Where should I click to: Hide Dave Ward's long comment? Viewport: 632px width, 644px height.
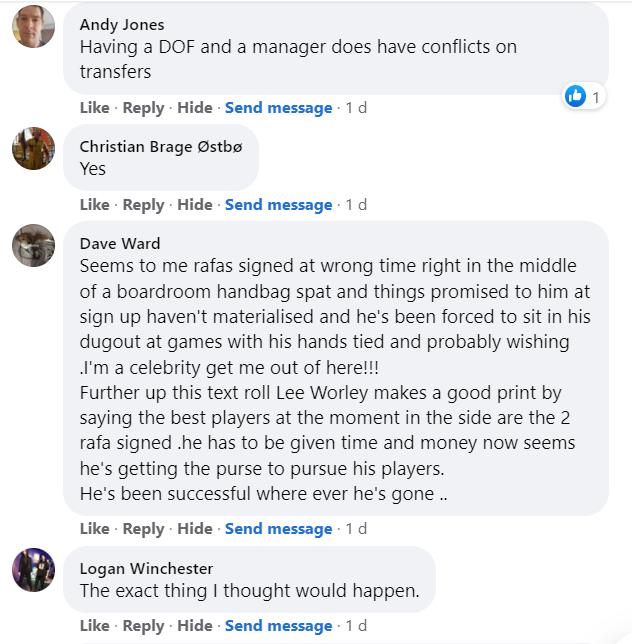pos(195,529)
